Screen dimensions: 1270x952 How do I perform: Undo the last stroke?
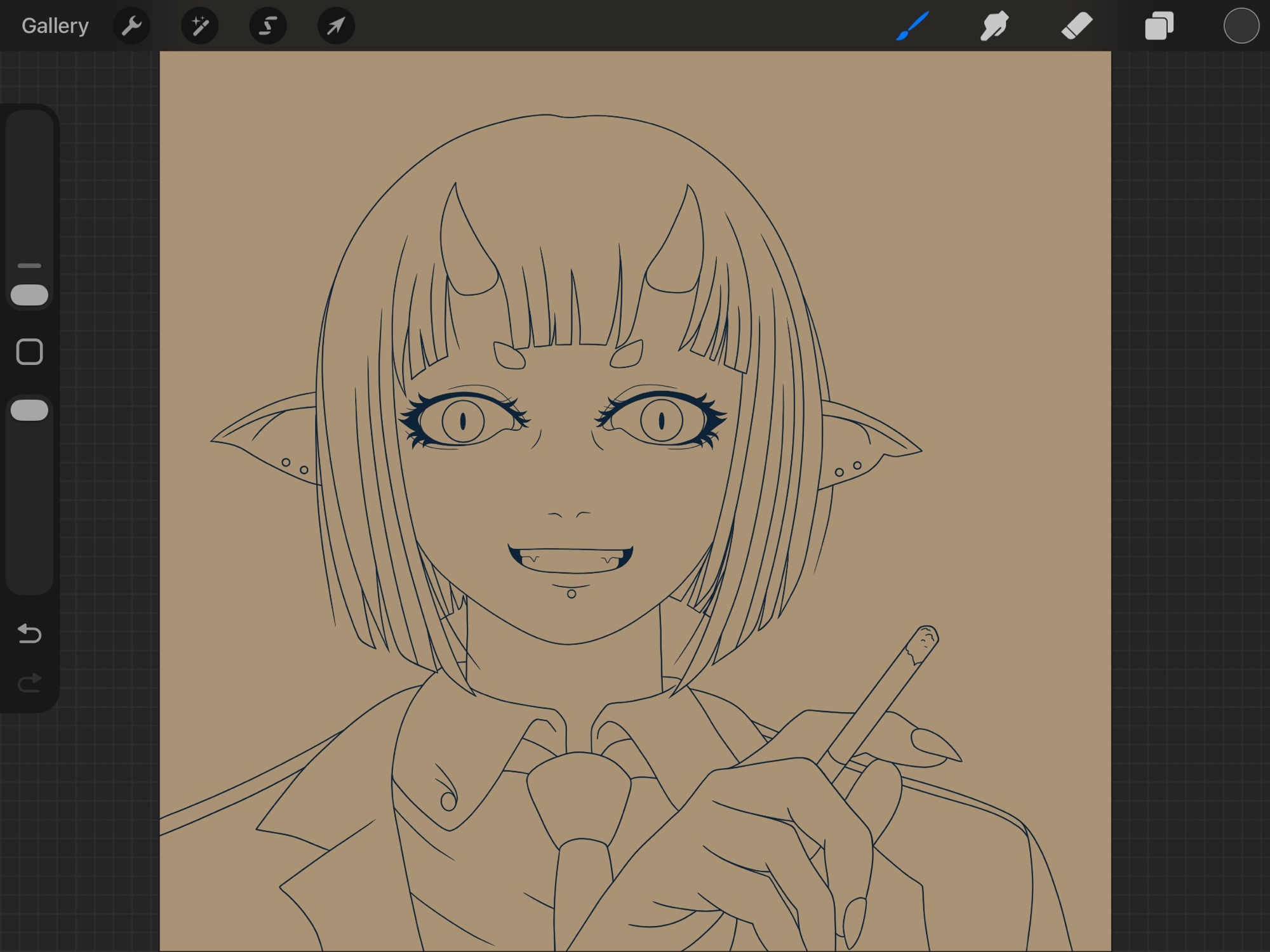point(30,633)
